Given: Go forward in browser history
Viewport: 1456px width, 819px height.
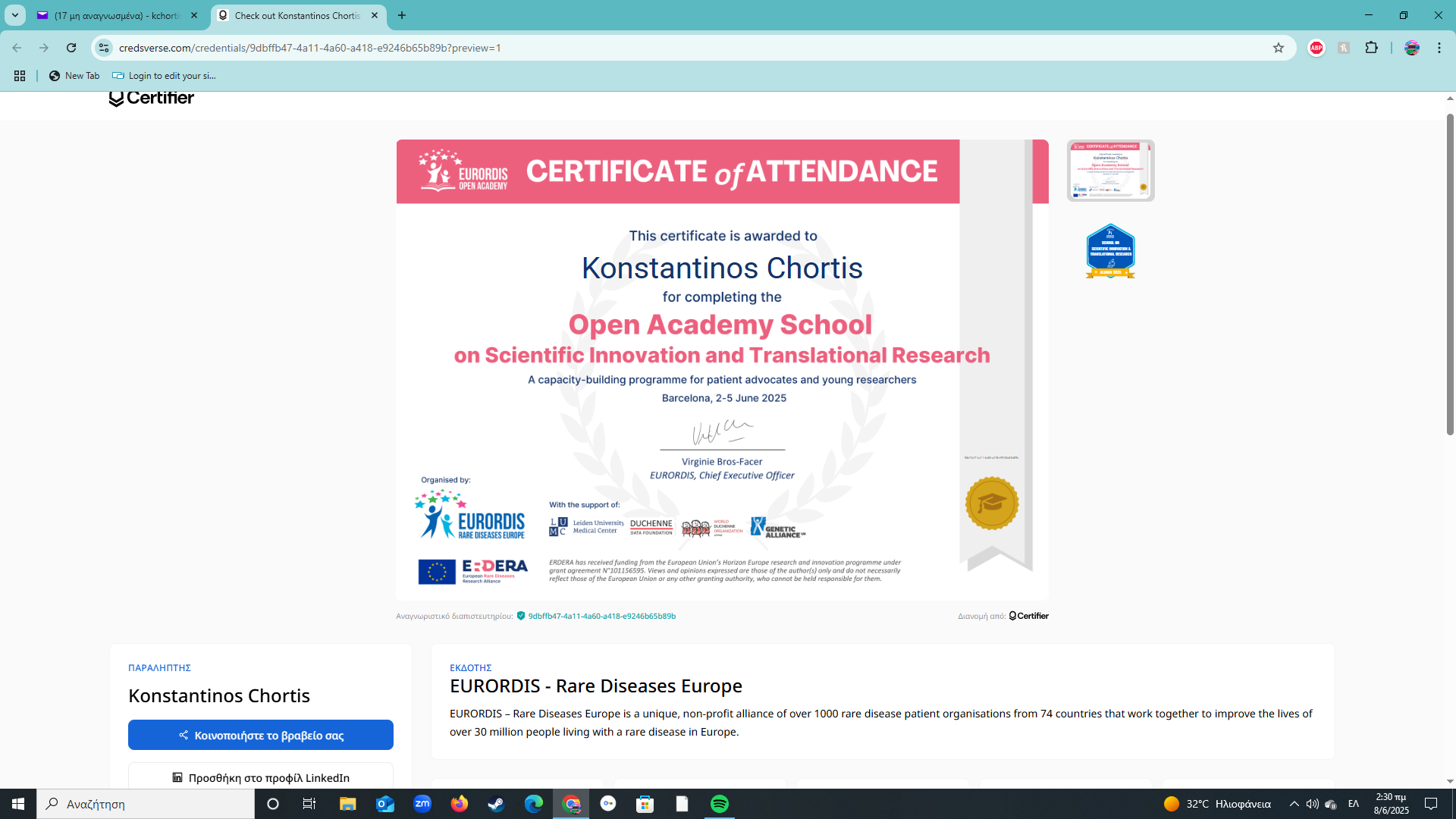Looking at the screenshot, I should 44,48.
